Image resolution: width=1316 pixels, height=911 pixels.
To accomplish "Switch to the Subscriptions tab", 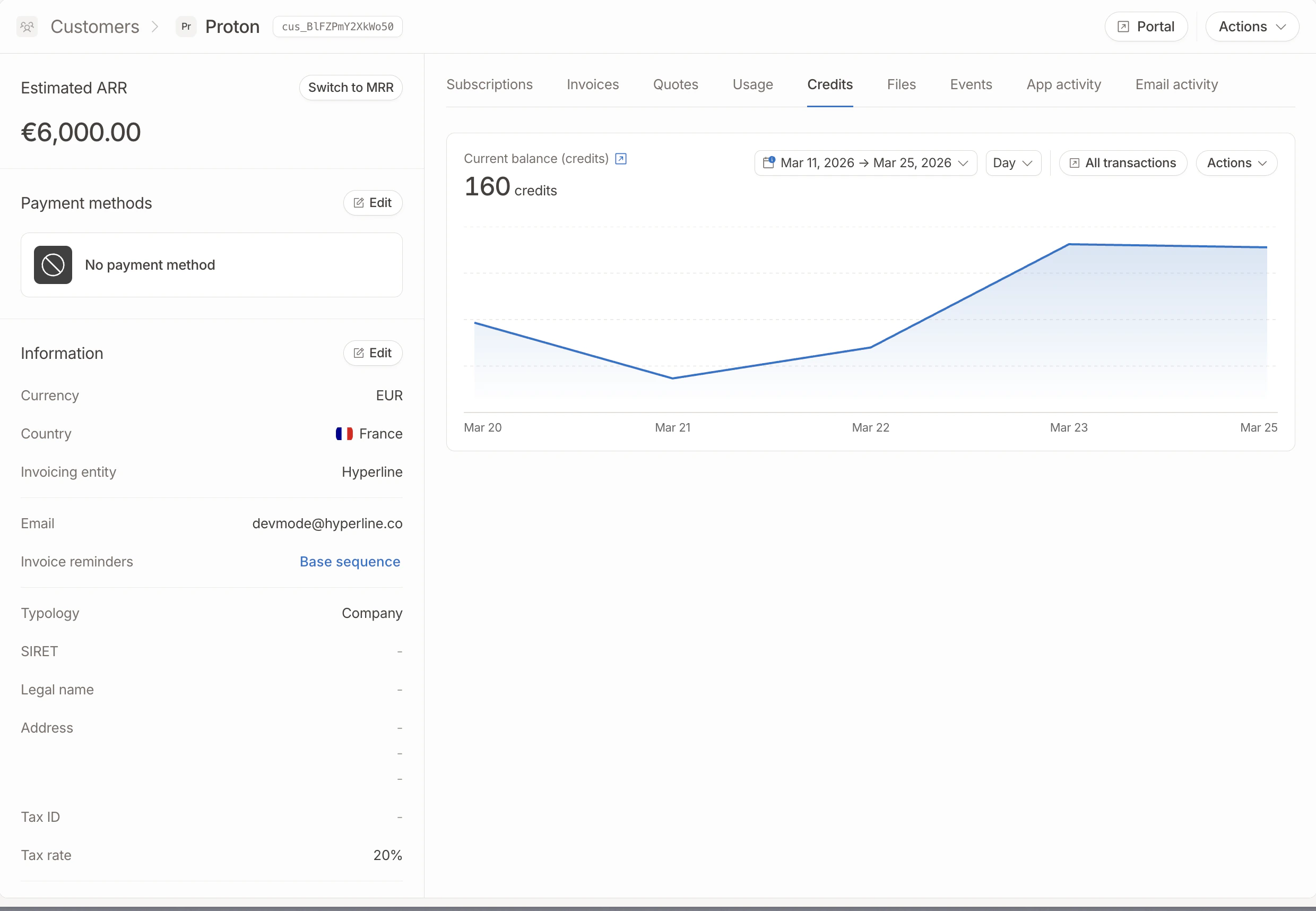I will tap(489, 85).
